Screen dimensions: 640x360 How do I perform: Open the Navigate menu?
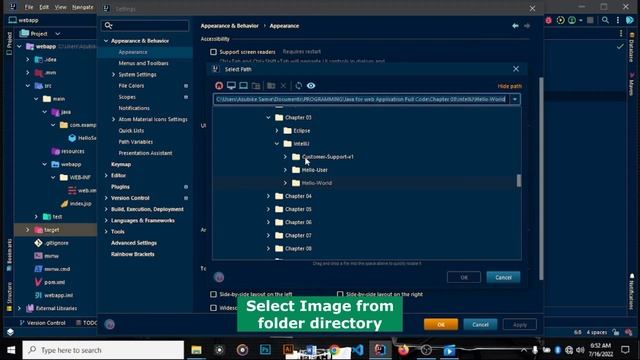pos(82,7)
